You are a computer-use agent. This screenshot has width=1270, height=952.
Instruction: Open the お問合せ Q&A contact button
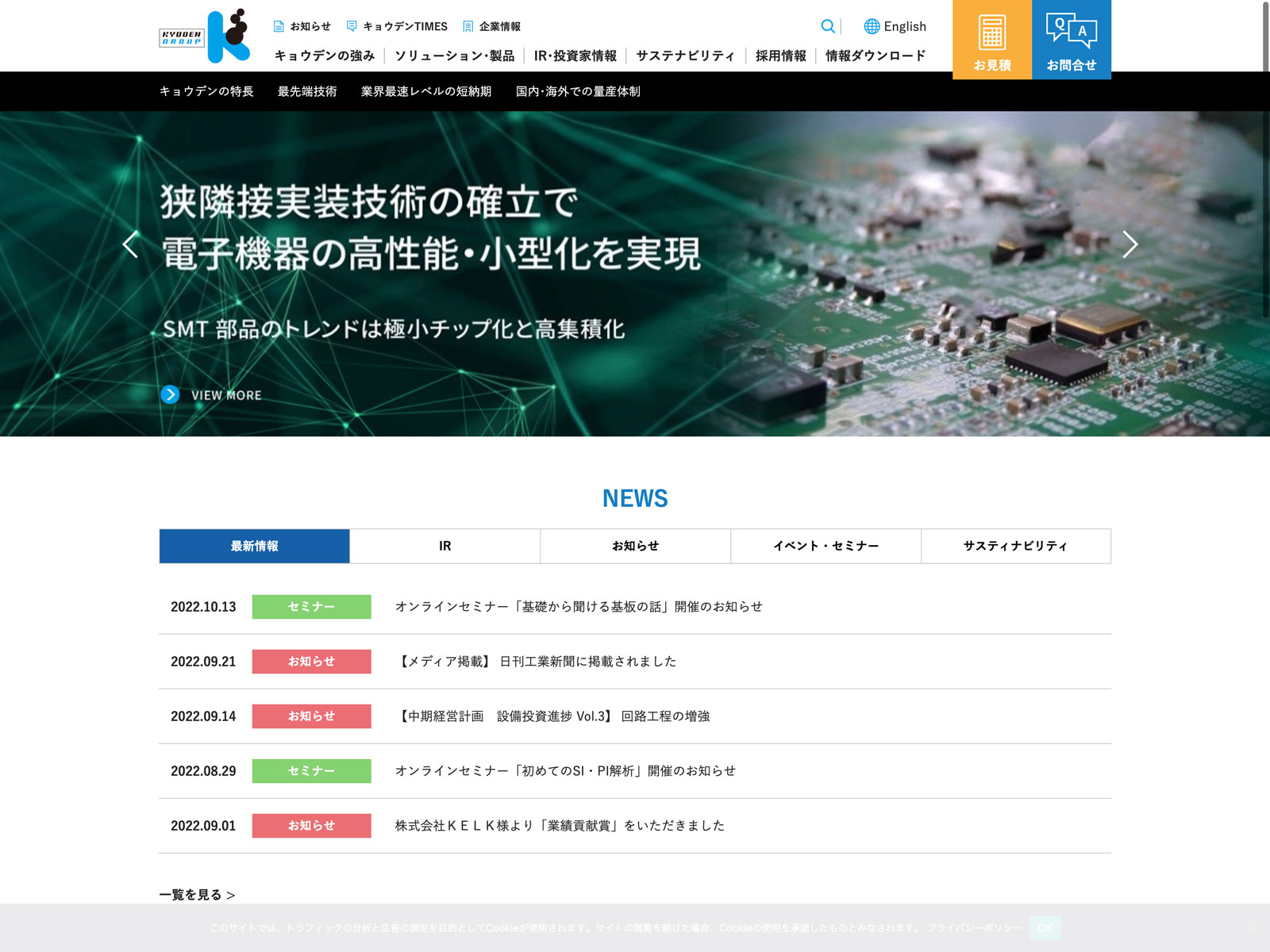1071,40
